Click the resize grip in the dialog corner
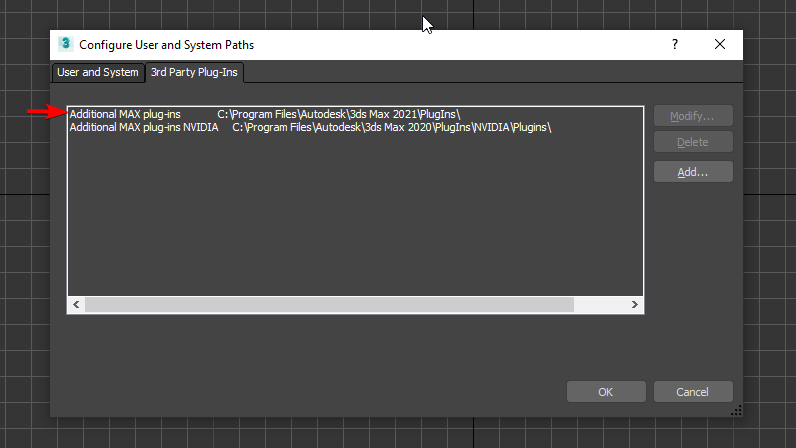The height and width of the screenshot is (448, 796). (737, 410)
